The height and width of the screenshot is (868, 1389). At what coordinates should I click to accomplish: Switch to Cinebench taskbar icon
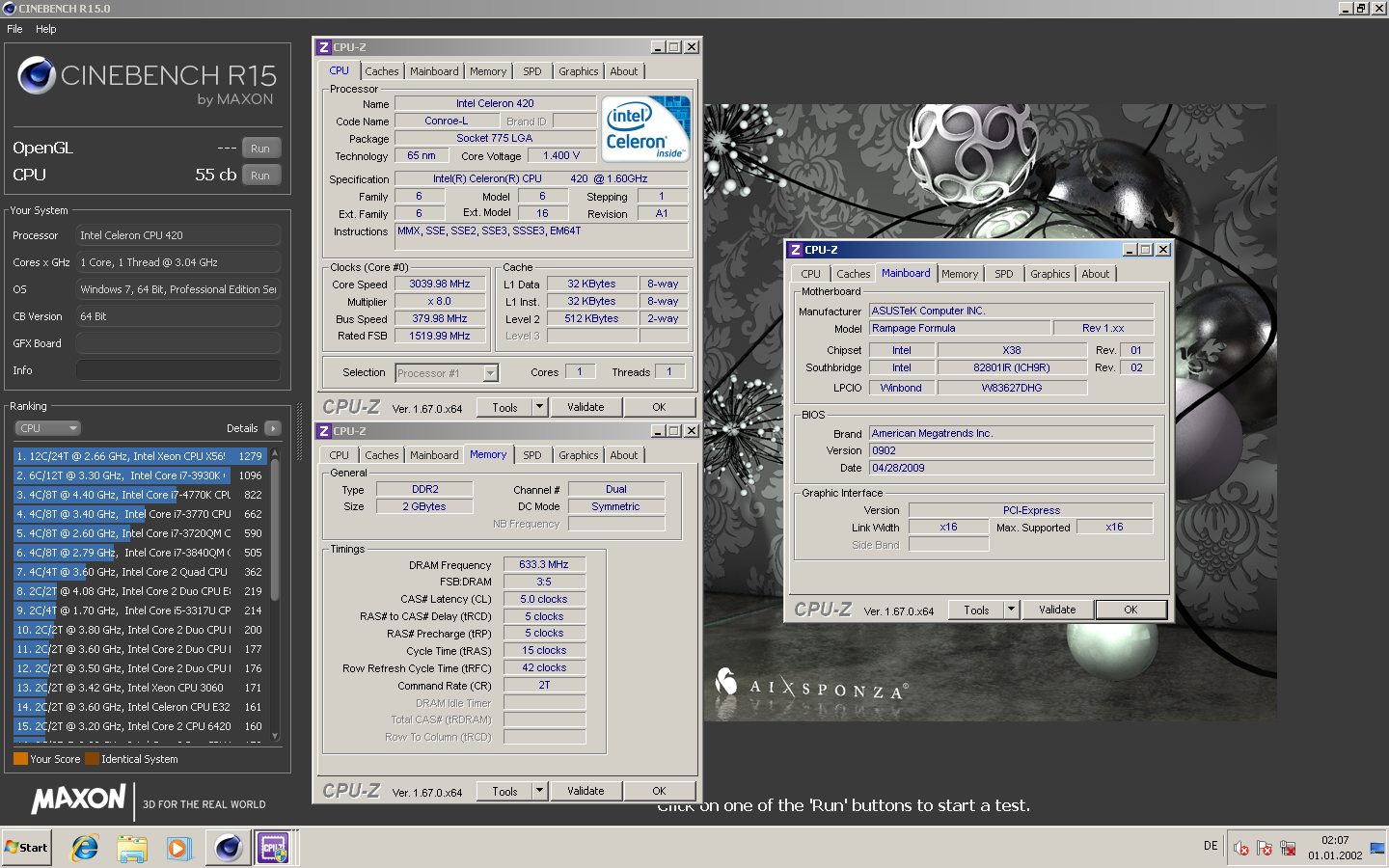point(229,848)
